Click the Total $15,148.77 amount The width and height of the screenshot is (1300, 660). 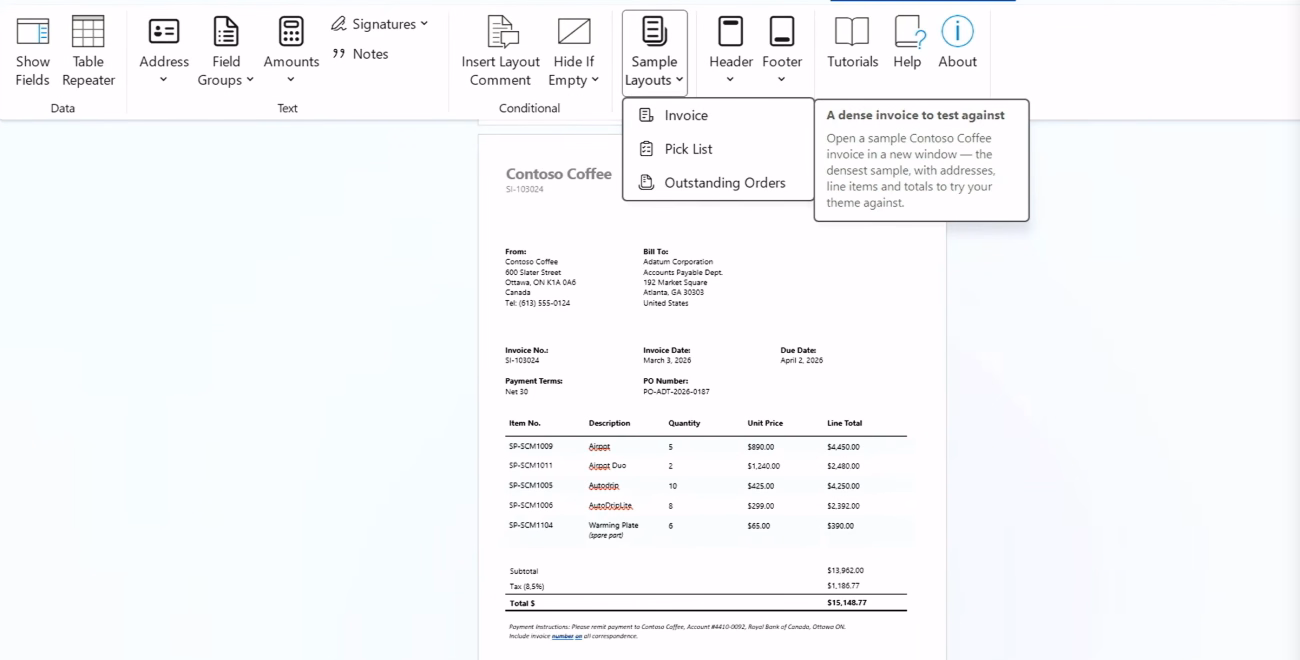point(847,603)
